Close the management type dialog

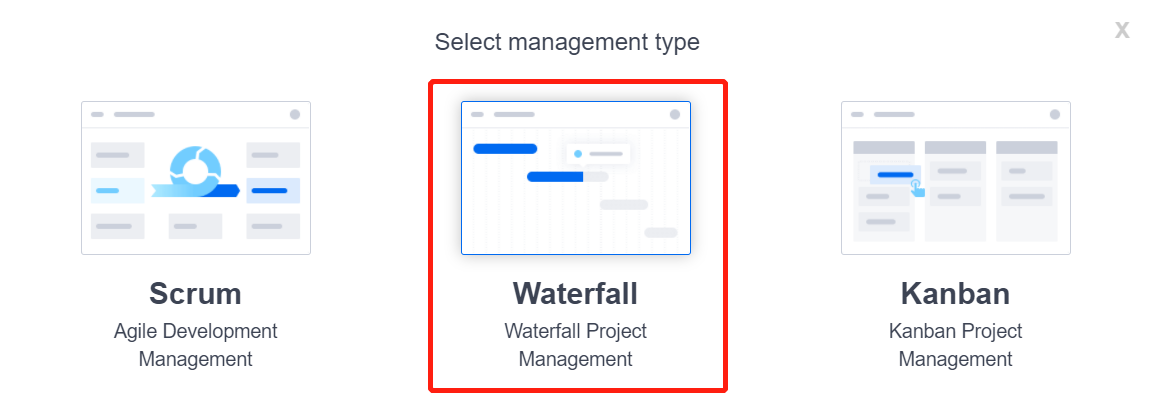[x=1122, y=31]
